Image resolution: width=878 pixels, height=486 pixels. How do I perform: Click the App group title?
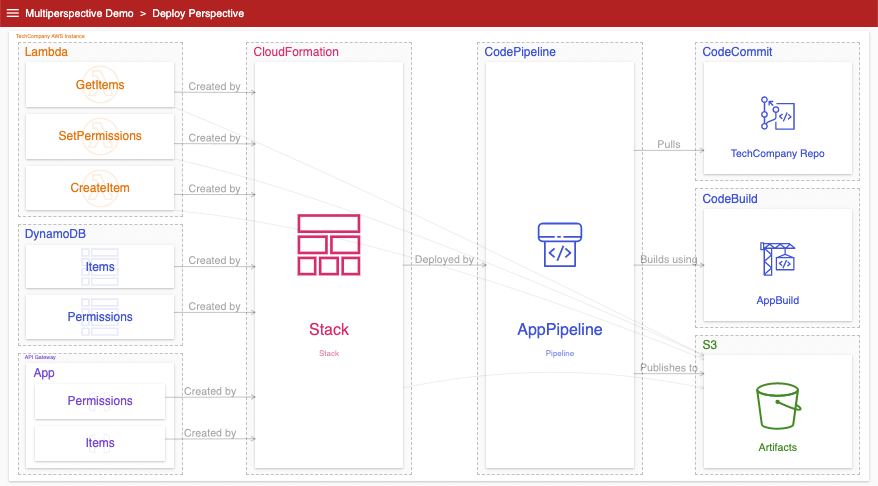(44, 373)
